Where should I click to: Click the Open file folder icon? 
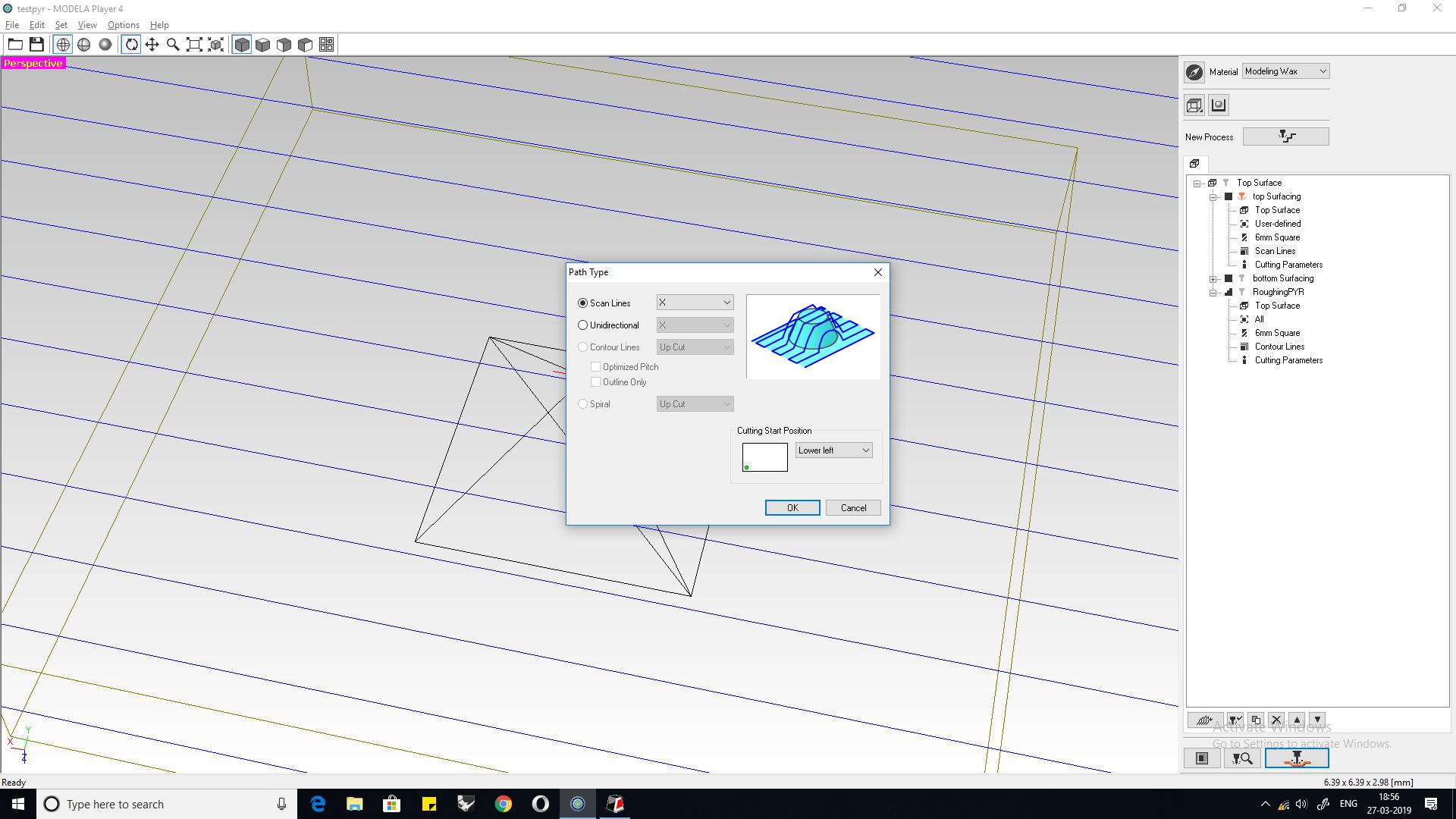point(15,45)
